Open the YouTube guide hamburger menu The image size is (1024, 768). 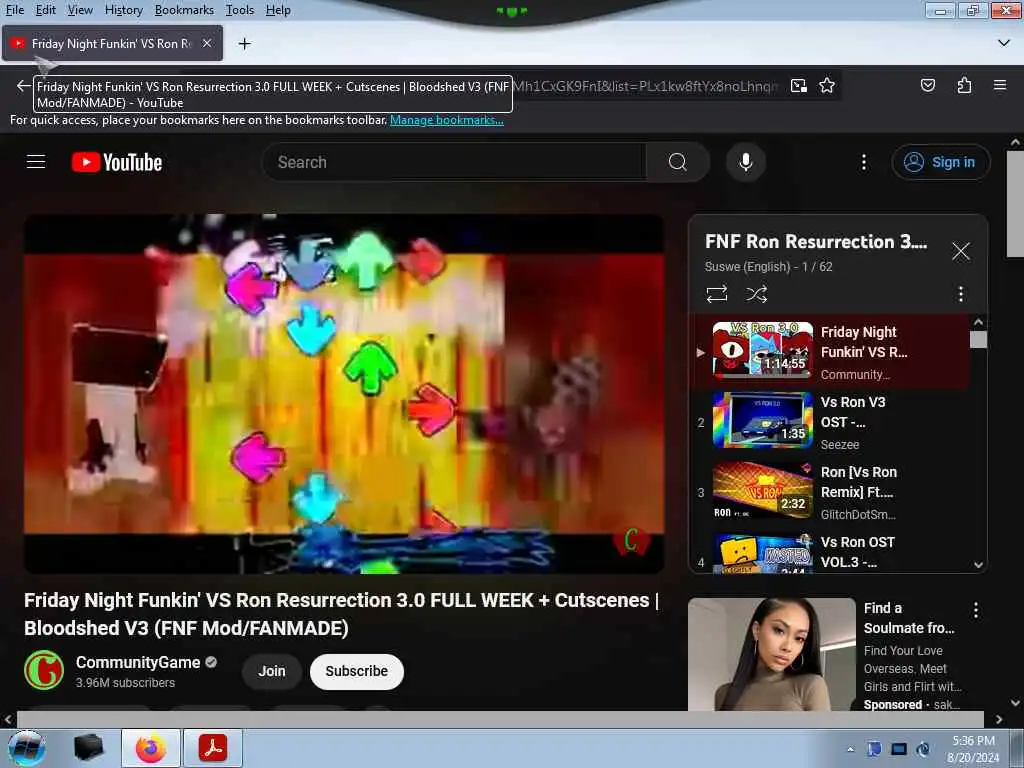(x=36, y=162)
